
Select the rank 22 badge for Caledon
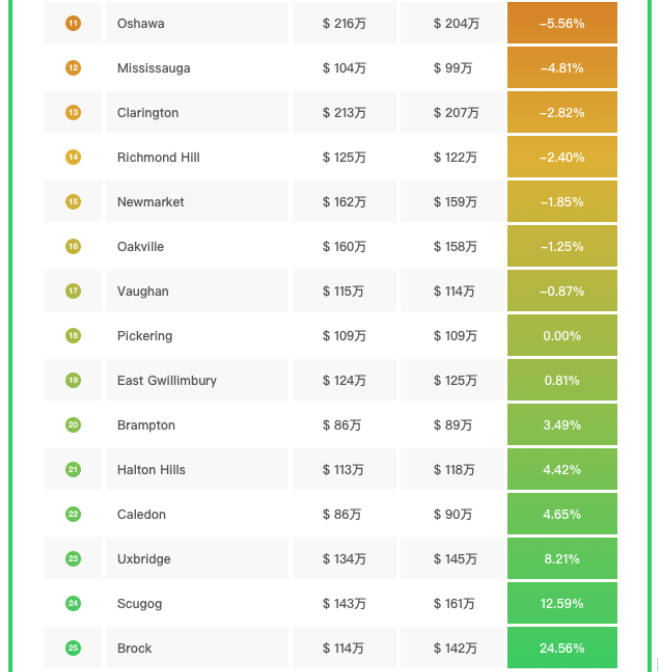(x=73, y=514)
